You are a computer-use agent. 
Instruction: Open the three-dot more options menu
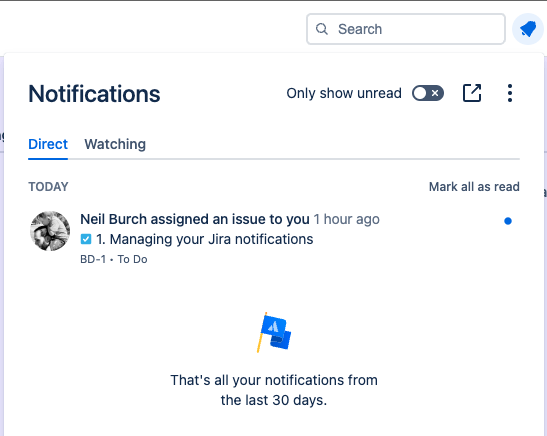click(510, 93)
